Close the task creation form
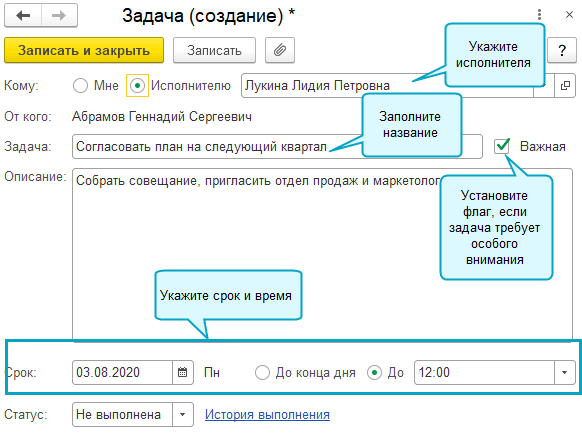582x436 pixels. (x=569, y=14)
